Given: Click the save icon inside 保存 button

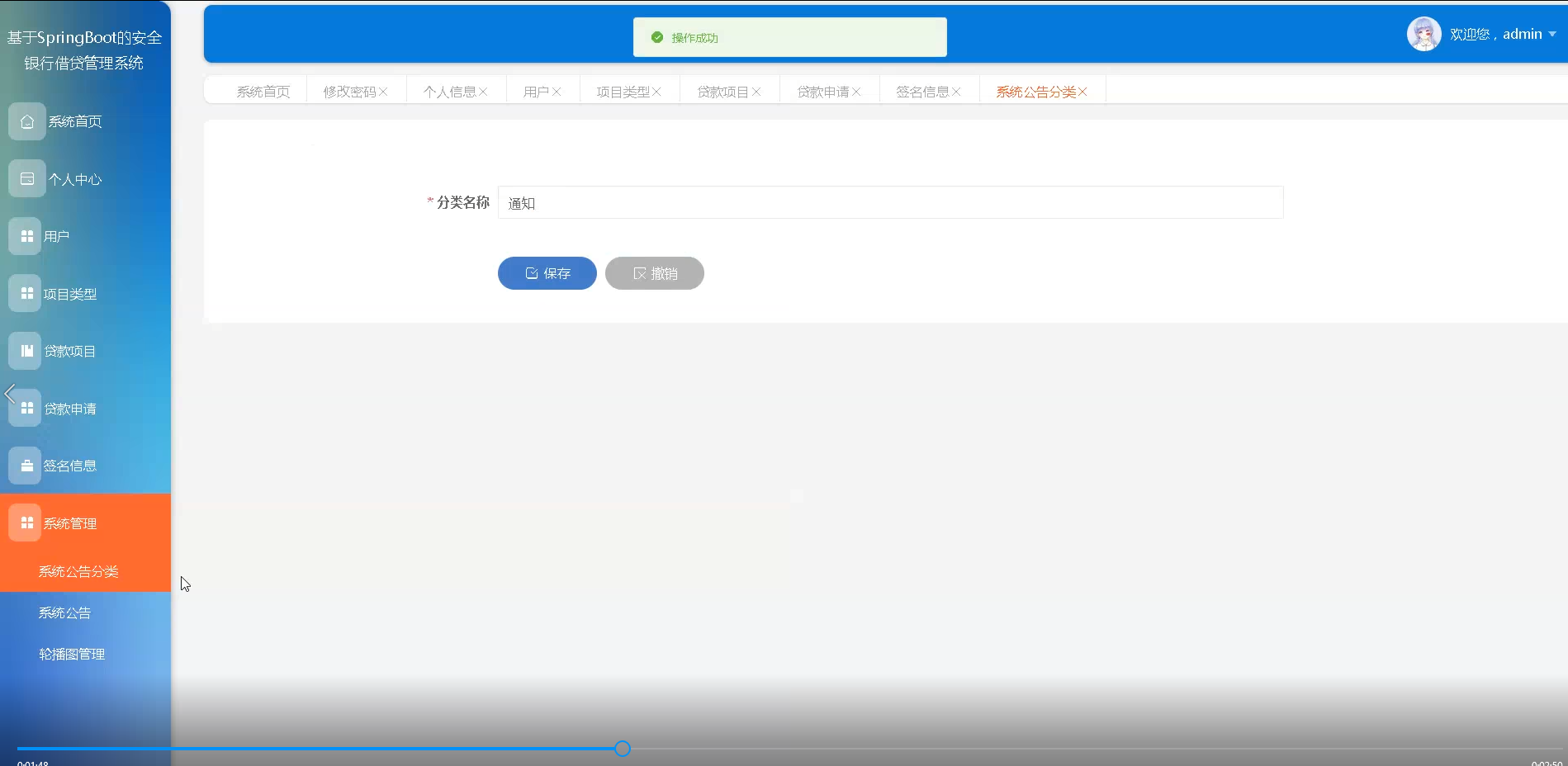Looking at the screenshot, I should click(x=531, y=273).
